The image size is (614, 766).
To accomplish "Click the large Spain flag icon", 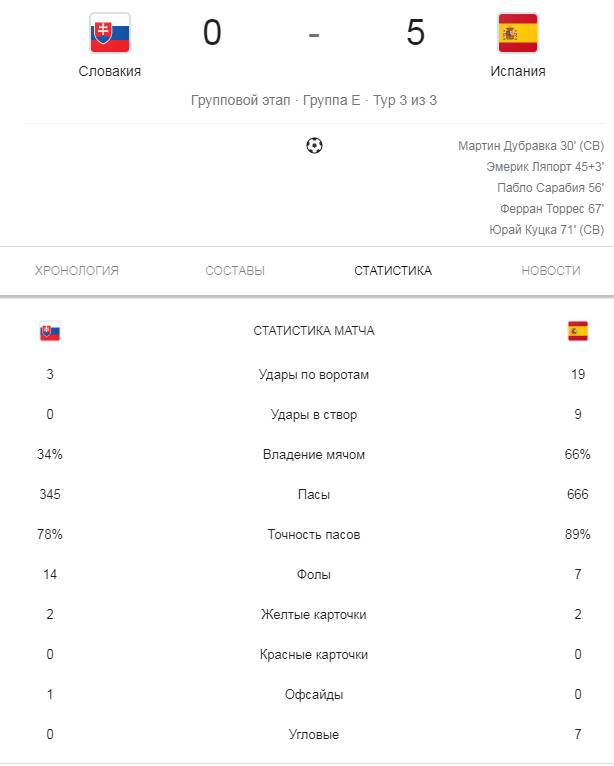I will pyautogui.click(x=518, y=33).
